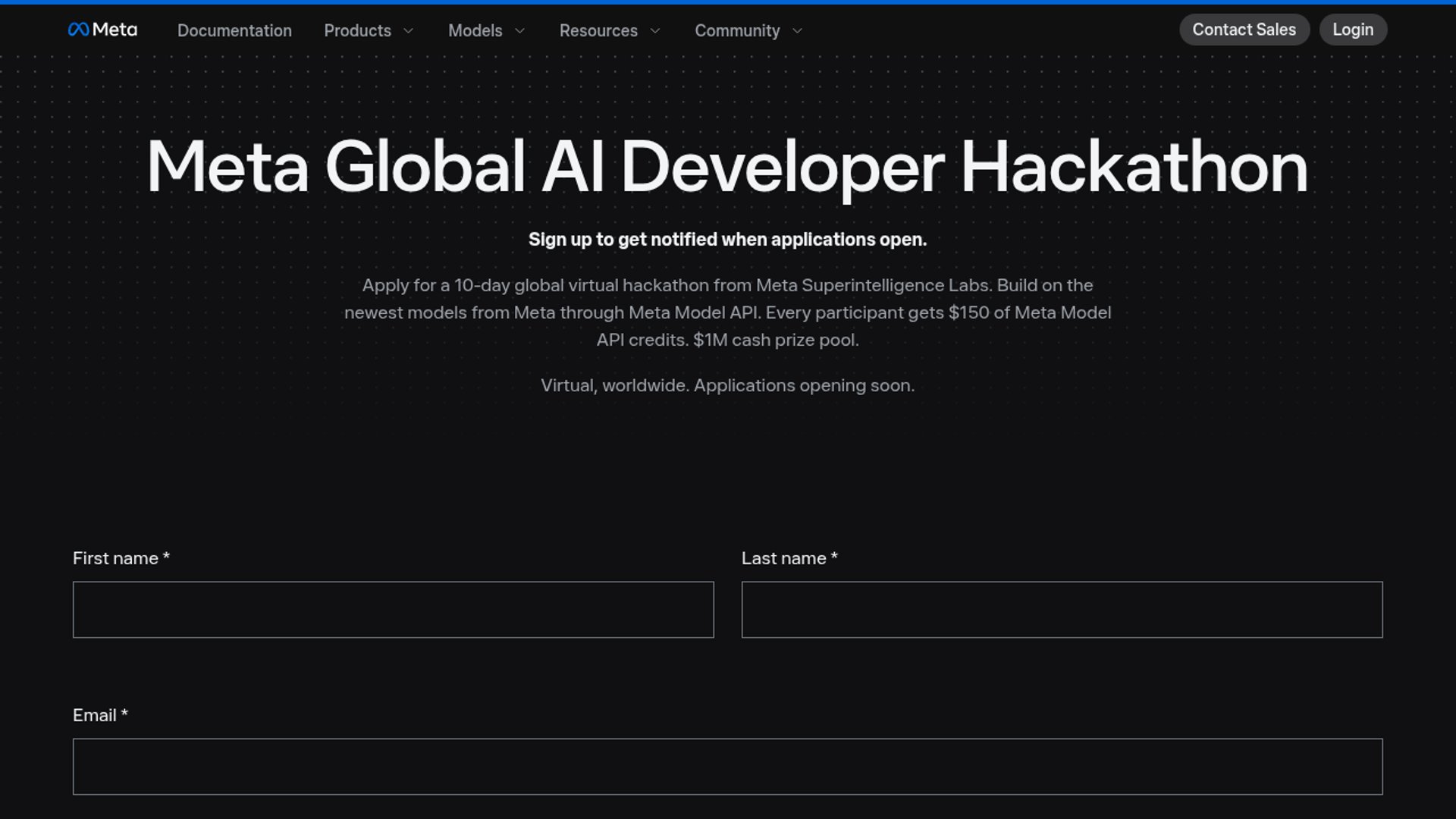Click the 'Last name *' label

click(789, 558)
